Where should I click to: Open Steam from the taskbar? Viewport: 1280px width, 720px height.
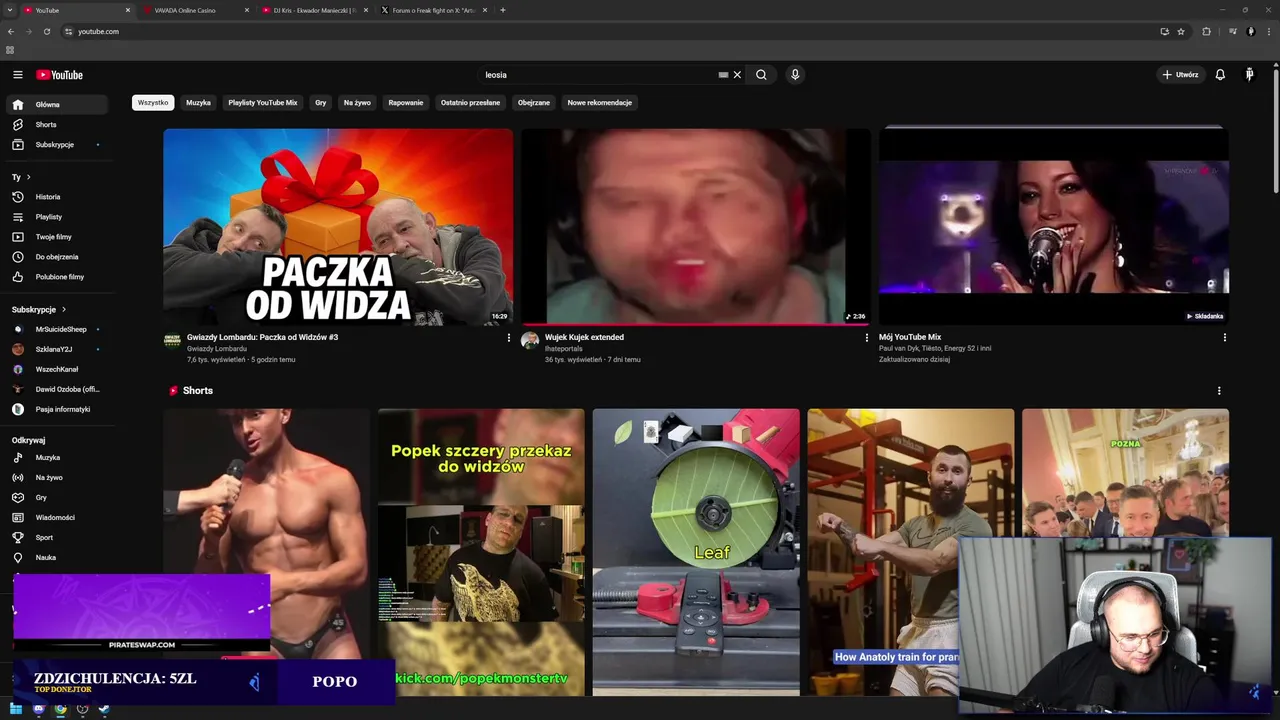(104, 710)
